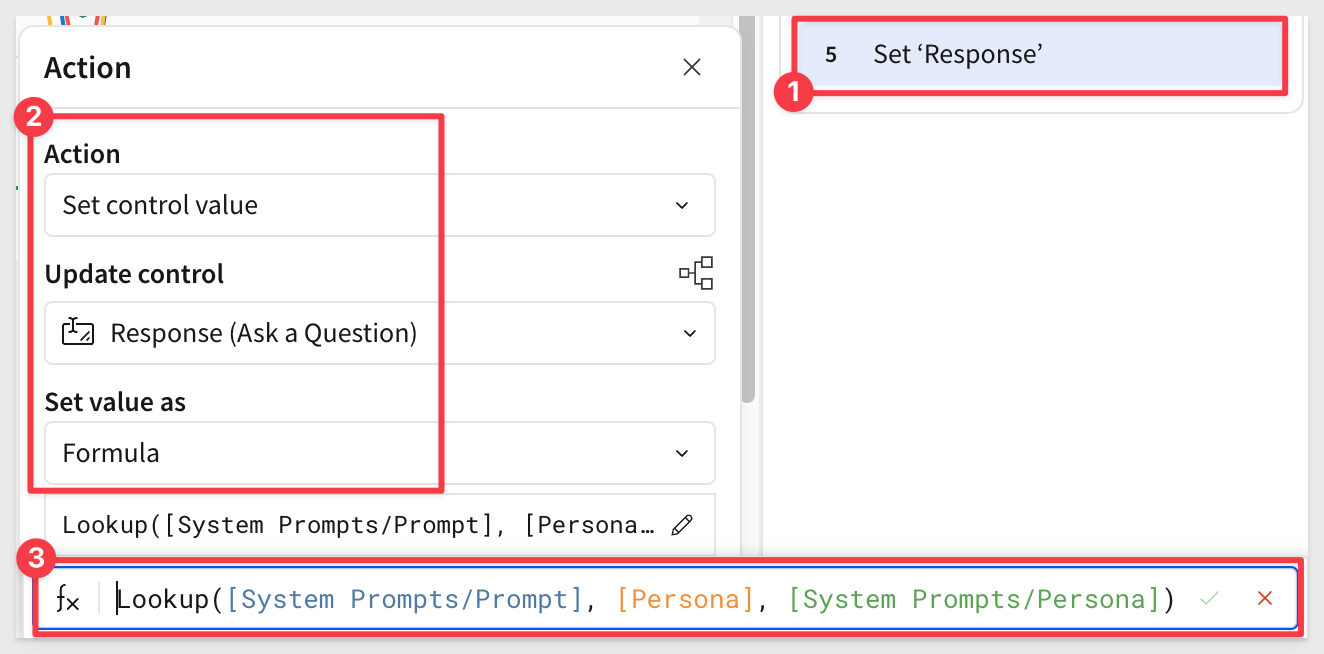Image resolution: width=1324 pixels, height=654 pixels.
Task: Click the blue [System Prompts/Prompt] reference
Action: click(x=405, y=600)
